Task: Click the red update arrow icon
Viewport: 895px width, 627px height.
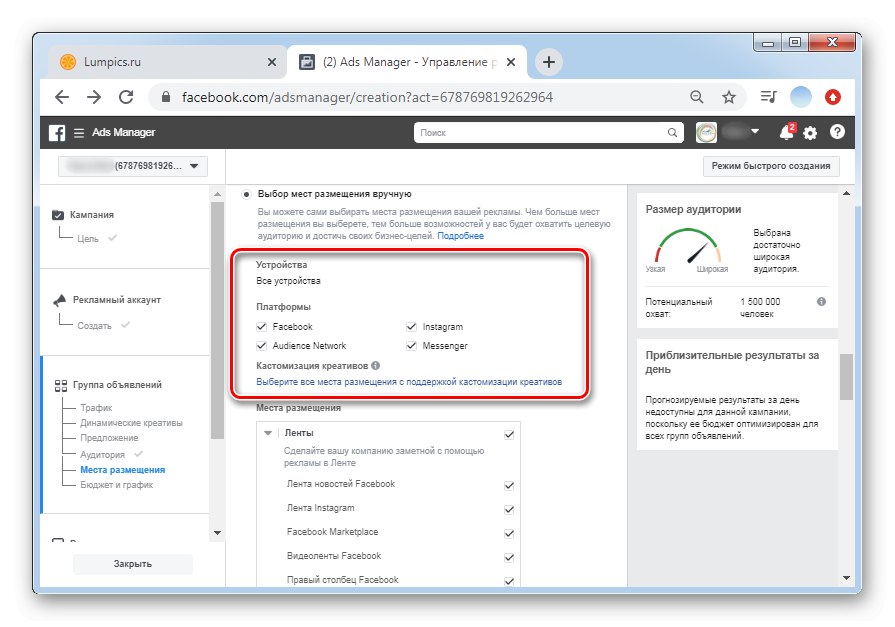Action: pyautogui.click(x=833, y=97)
